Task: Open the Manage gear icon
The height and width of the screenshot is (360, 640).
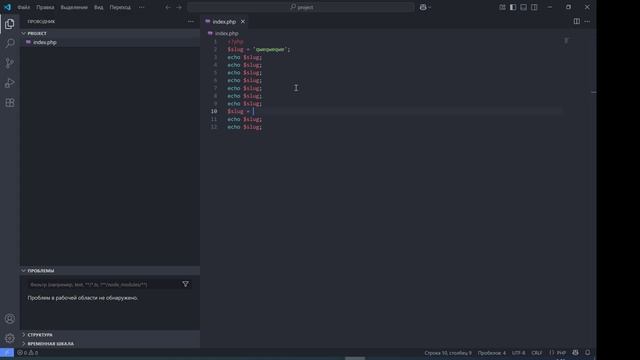Action: click(10, 338)
